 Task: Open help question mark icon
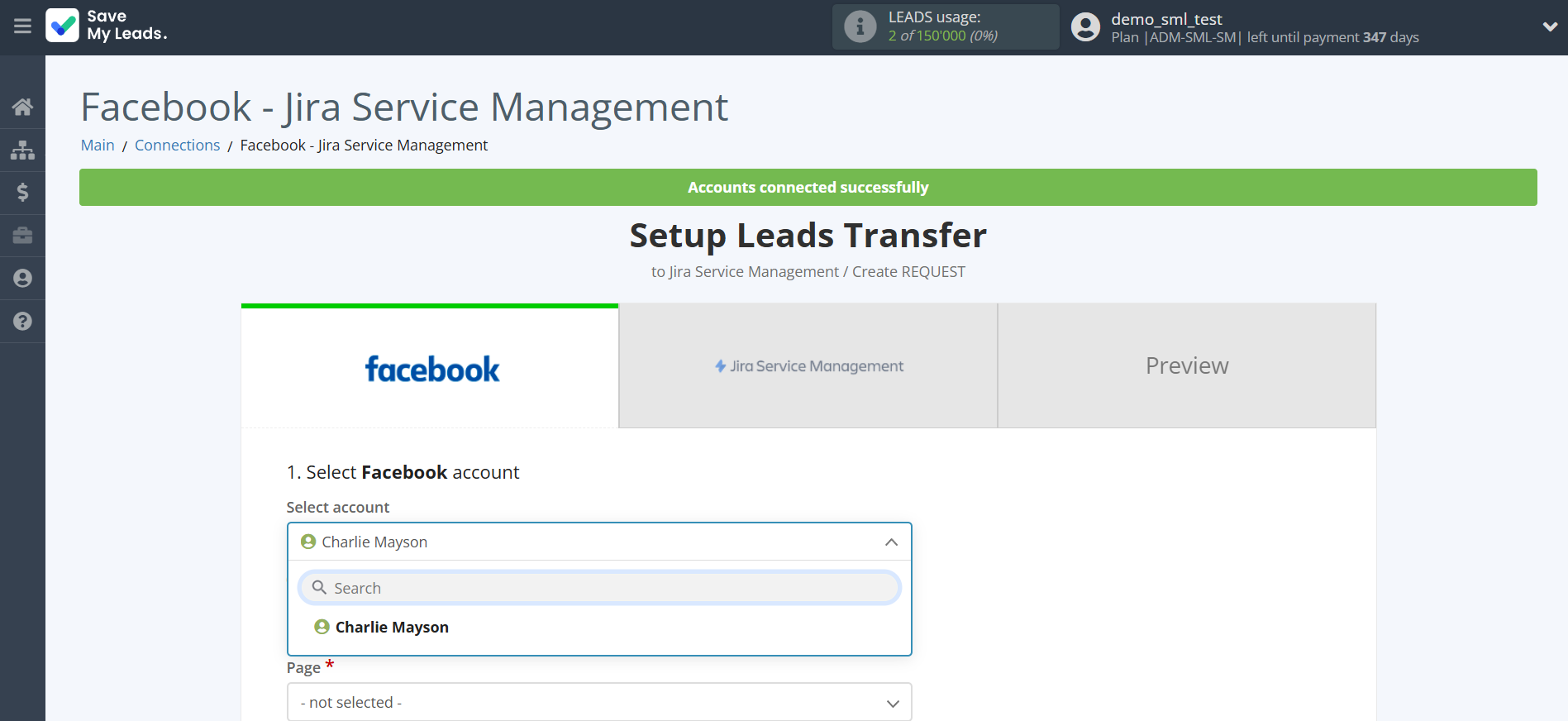(22, 322)
